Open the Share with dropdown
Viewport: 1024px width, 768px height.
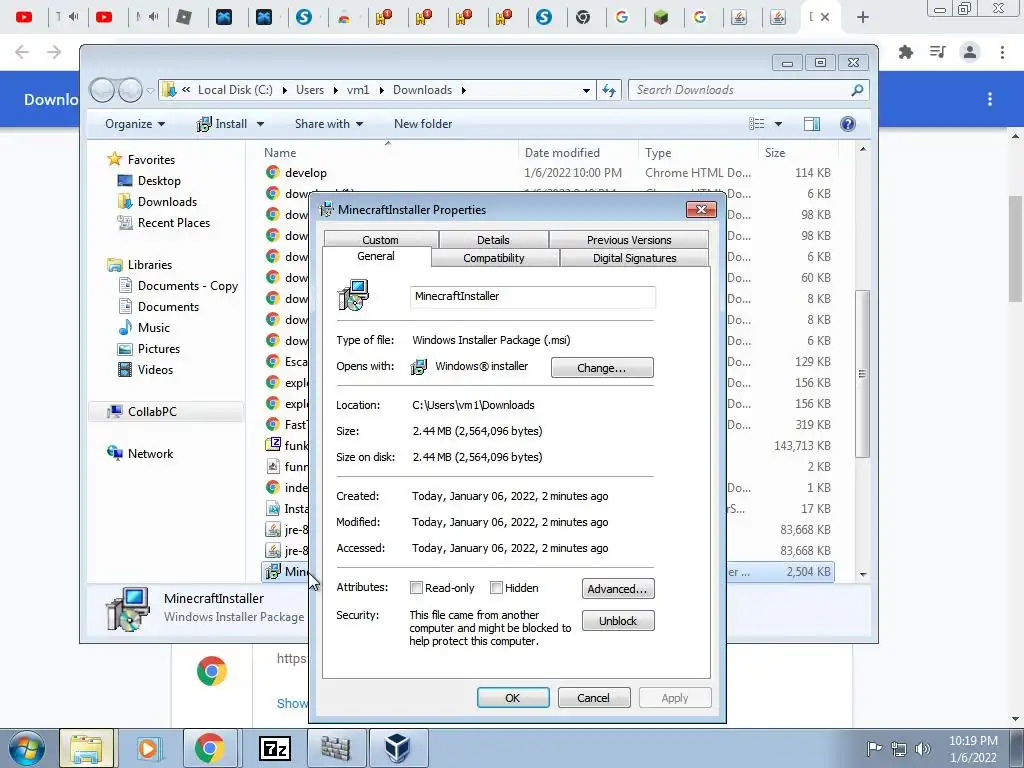point(328,123)
